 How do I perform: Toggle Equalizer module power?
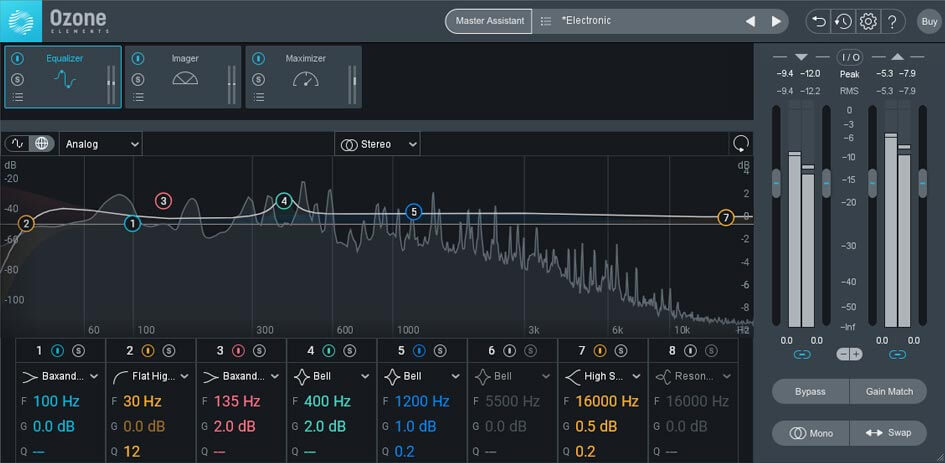[18, 58]
